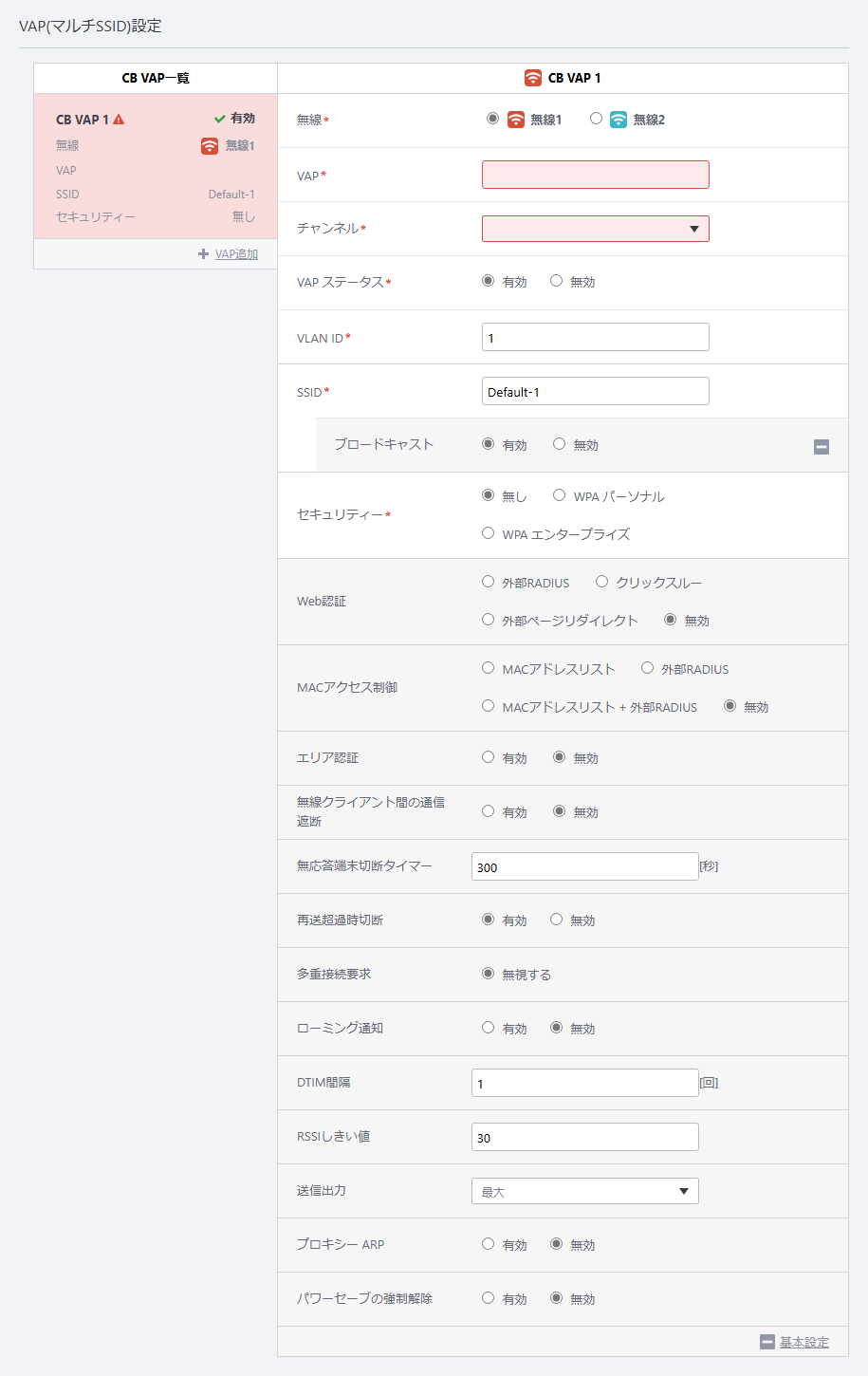Click the VAP追加 link

[x=236, y=254]
